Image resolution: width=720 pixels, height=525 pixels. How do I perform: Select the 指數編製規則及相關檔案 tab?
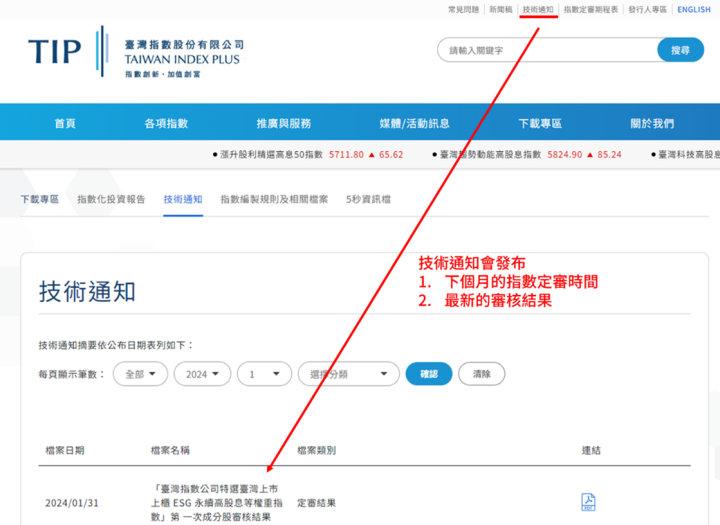pos(274,199)
